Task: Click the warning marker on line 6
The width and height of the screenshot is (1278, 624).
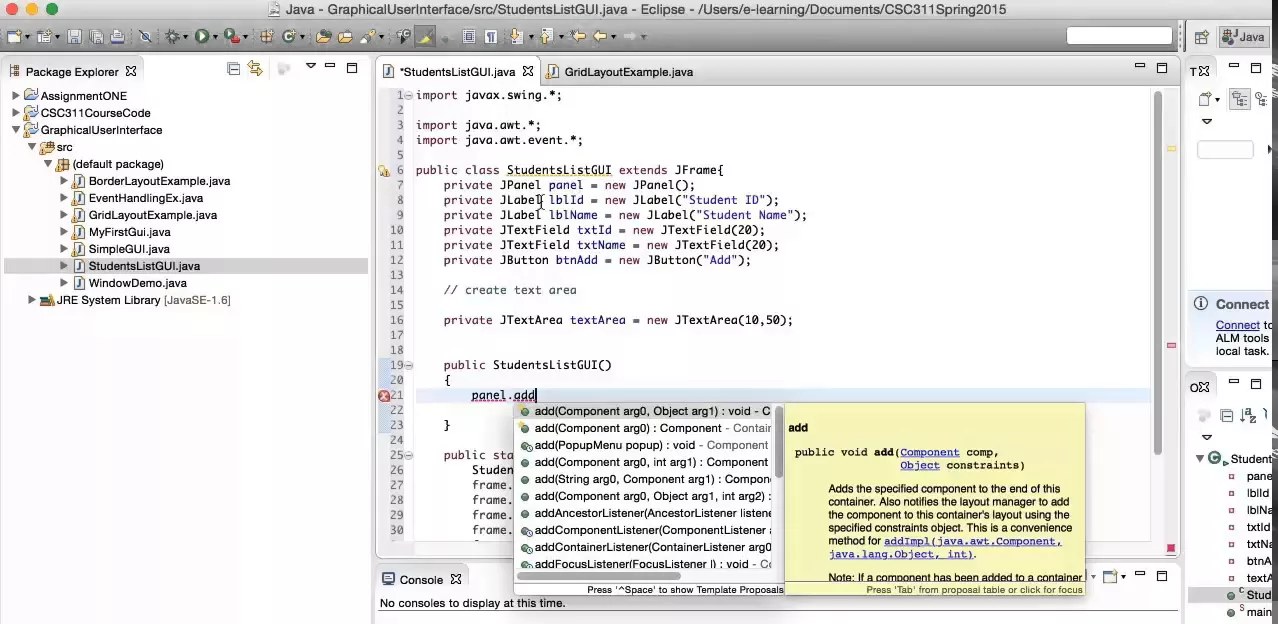Action: [x=384, y=171]
